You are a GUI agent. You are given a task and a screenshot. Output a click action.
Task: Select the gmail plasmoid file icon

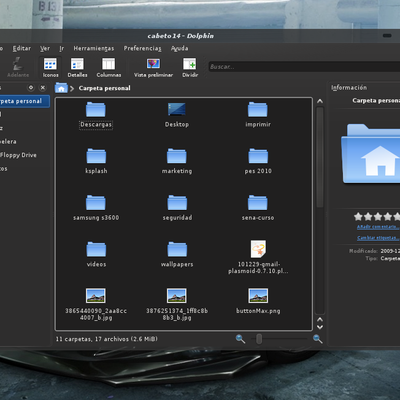(x=258, y=249)
